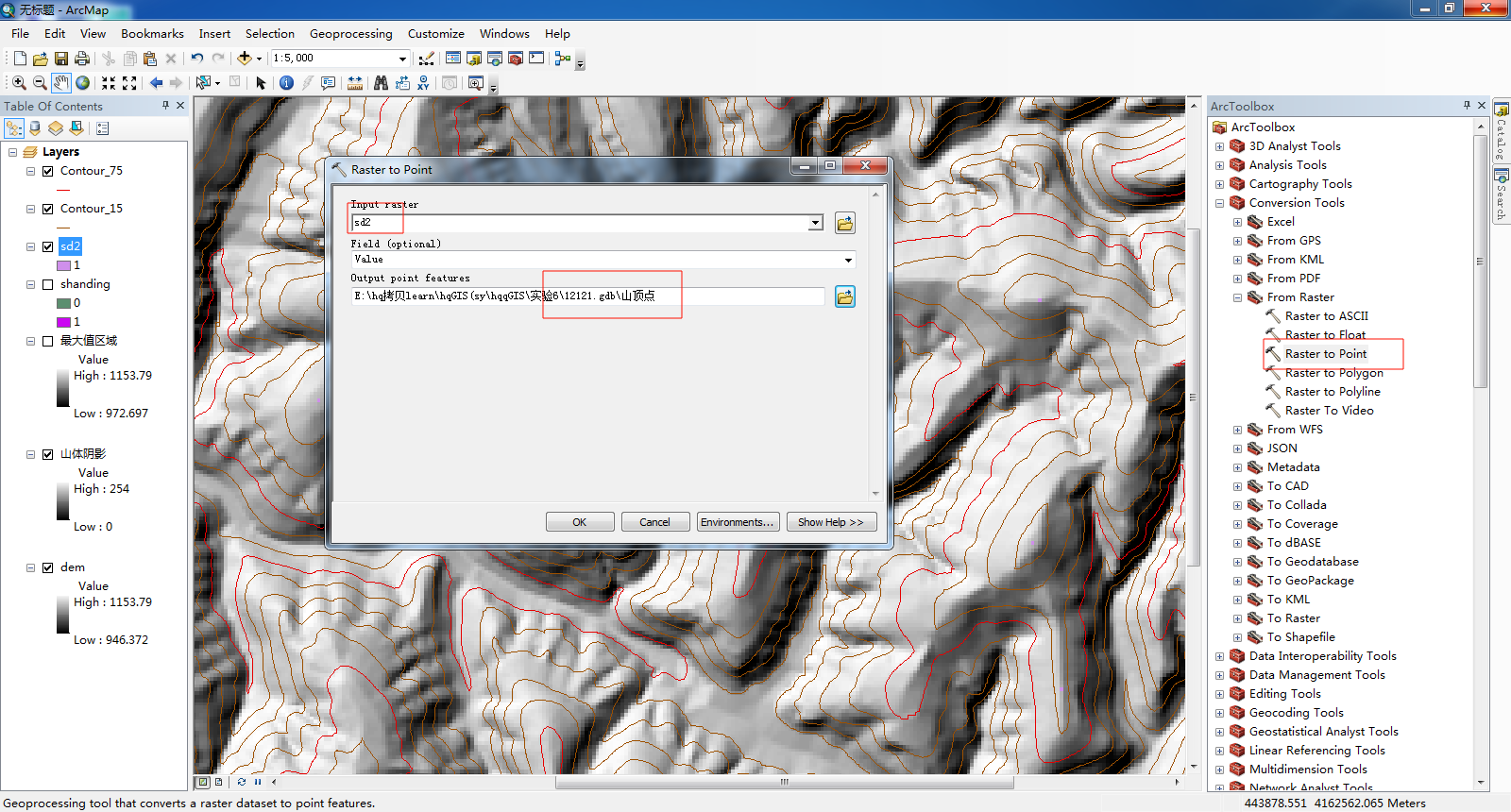Browse for output point features folder icon
The image size is (1511, 812).
pyautogui.click(x=845, y=296)
